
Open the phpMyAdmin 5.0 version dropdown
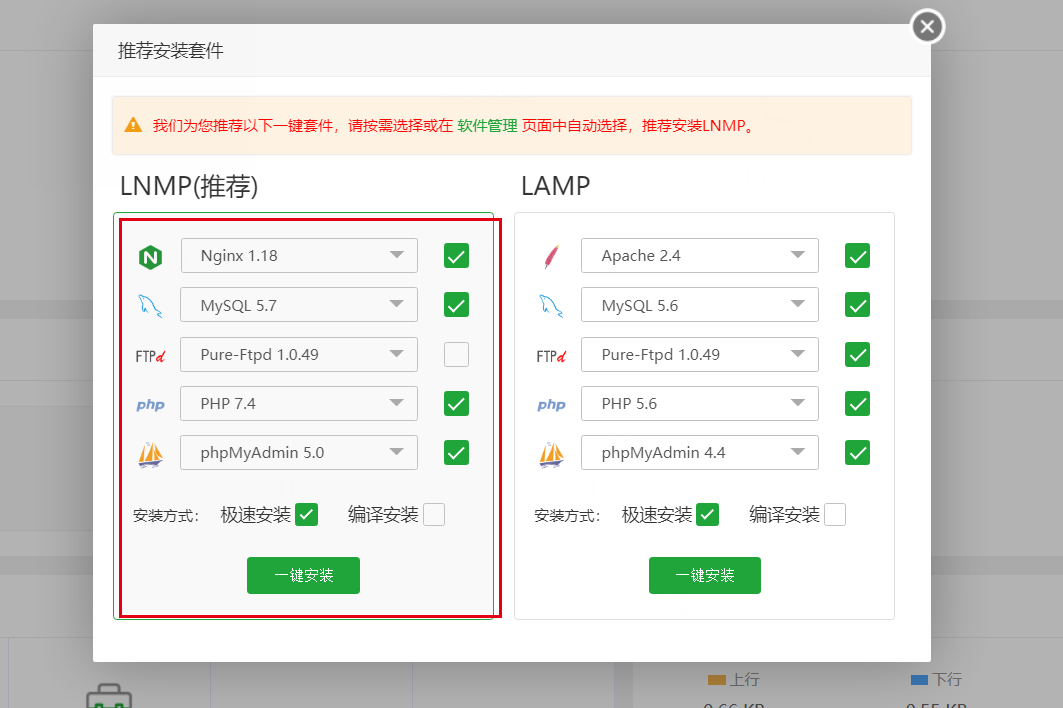[299, 452]
